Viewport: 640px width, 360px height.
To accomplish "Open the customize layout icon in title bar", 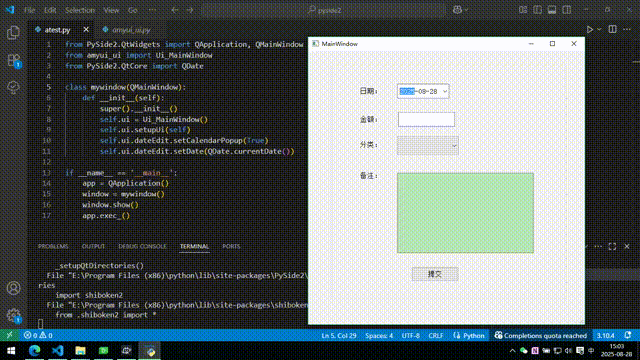I will [523, 10].
